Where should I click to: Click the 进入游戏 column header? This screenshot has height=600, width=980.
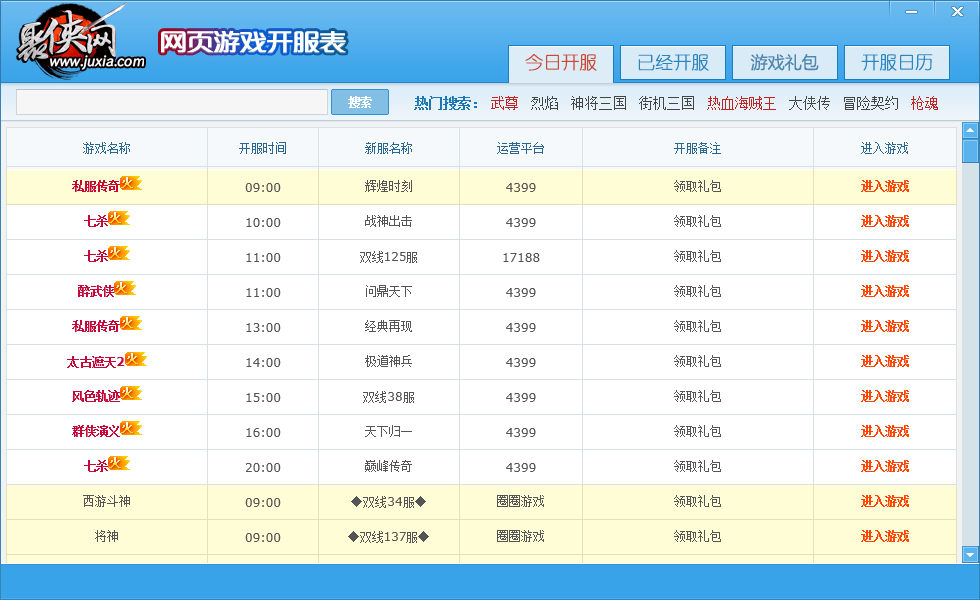tap(884, 148)
